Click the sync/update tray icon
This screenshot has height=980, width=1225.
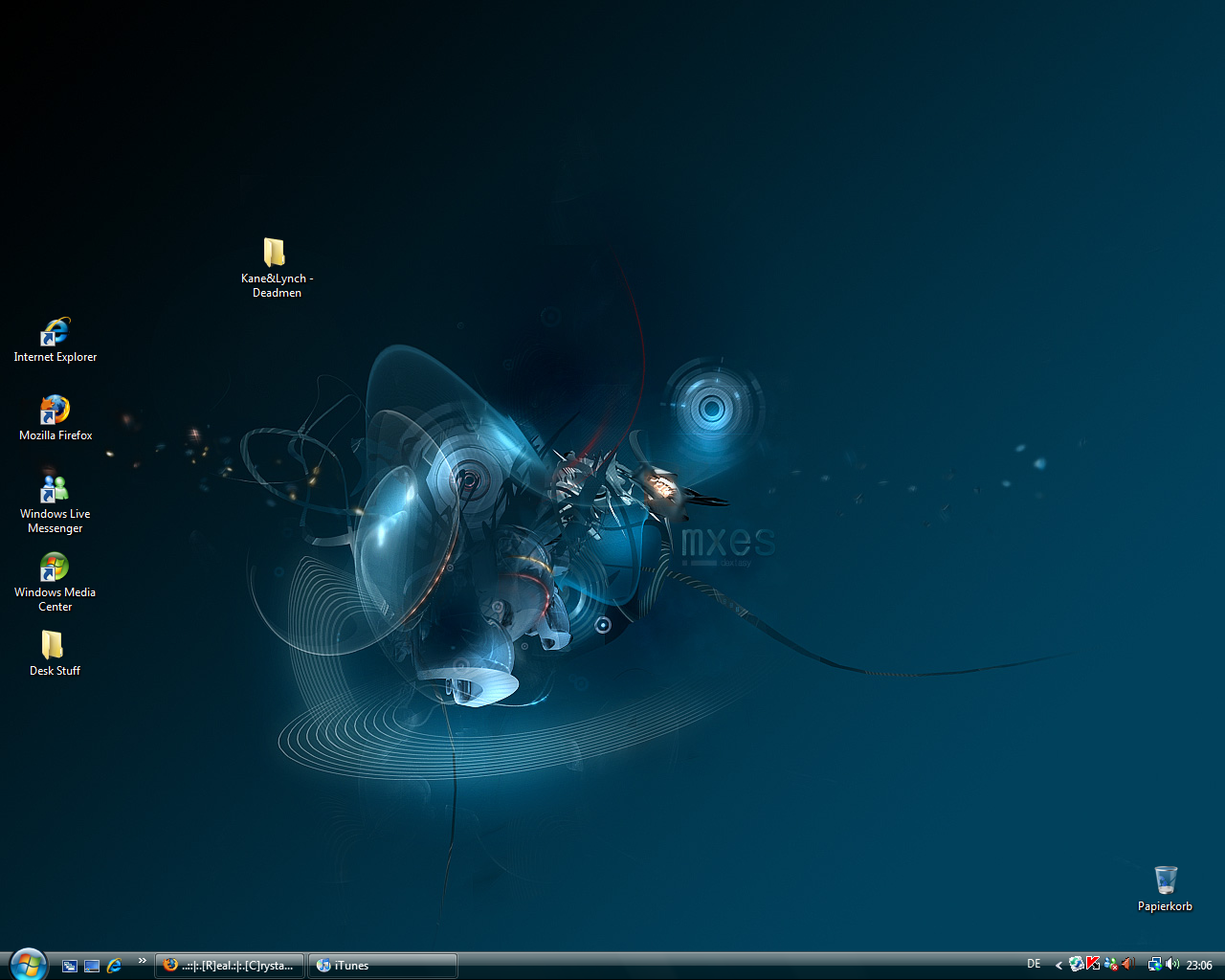tap(1077, 964)
